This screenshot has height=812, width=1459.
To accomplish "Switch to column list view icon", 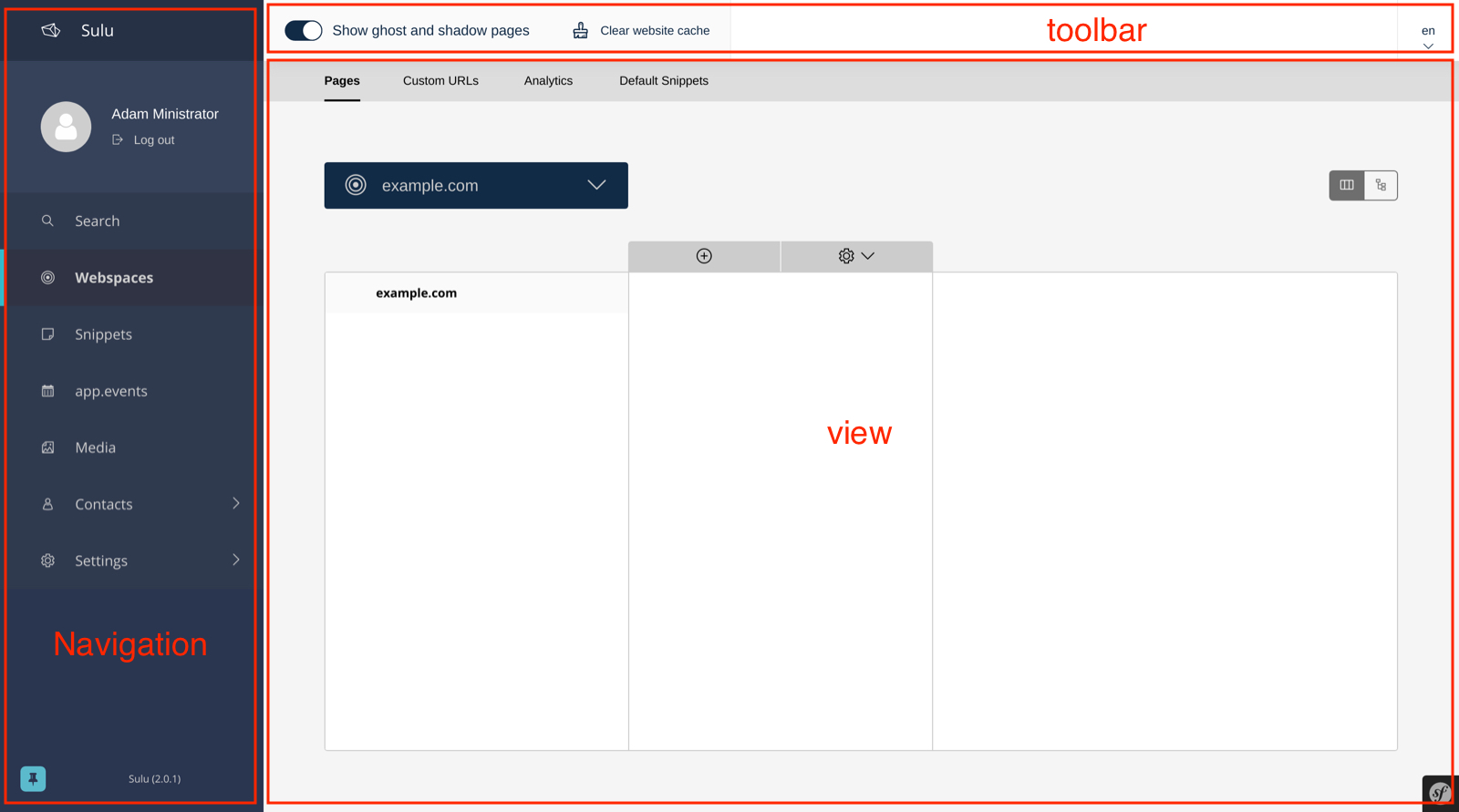I will point(1347,185).
